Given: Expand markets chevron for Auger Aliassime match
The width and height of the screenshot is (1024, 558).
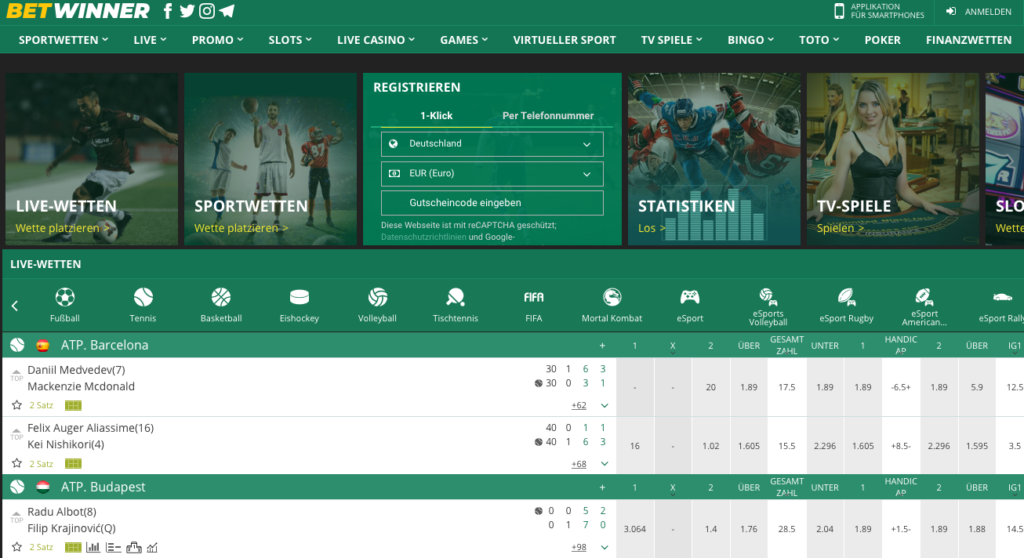Looking at the screenshot, I should coord(604,464).
